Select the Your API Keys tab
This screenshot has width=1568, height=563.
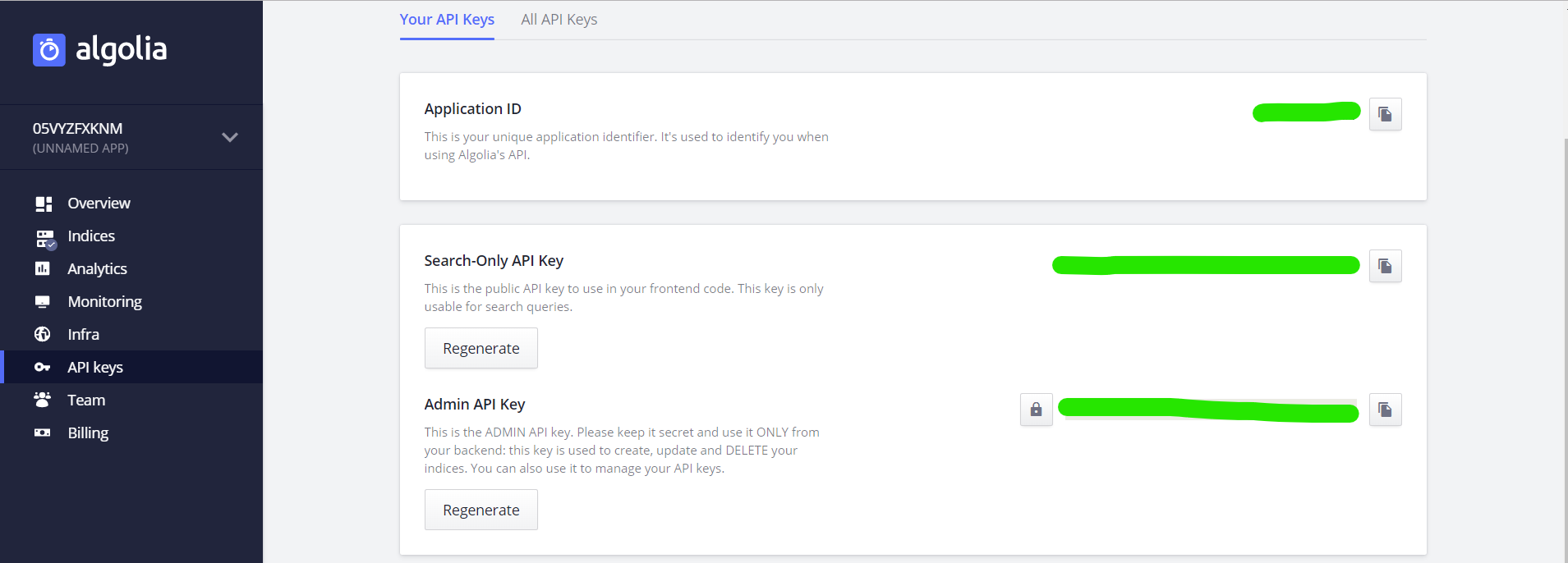click(447, 20)
